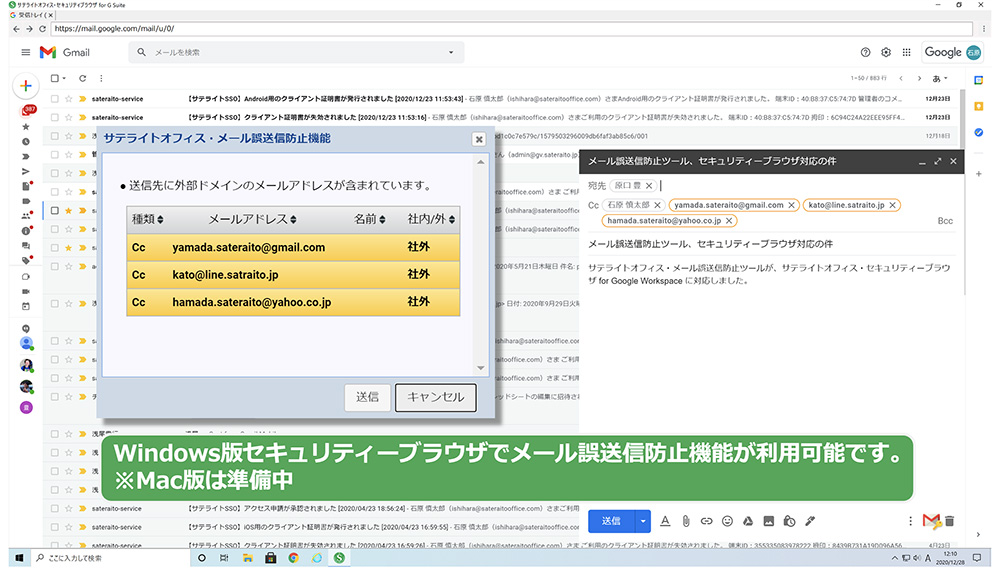Check the iOS用のクライアント証明書 email checkbox
The width and height of the screenshot is (1000, 570).
(55, 527)
